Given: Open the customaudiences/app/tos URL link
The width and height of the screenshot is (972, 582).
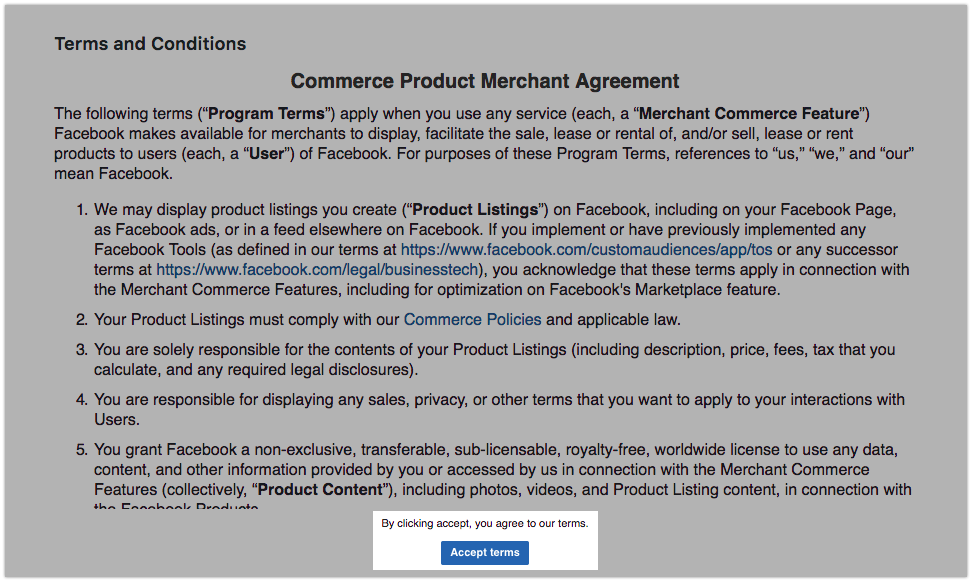Looking at the screenshot, I should click(586, 249).
